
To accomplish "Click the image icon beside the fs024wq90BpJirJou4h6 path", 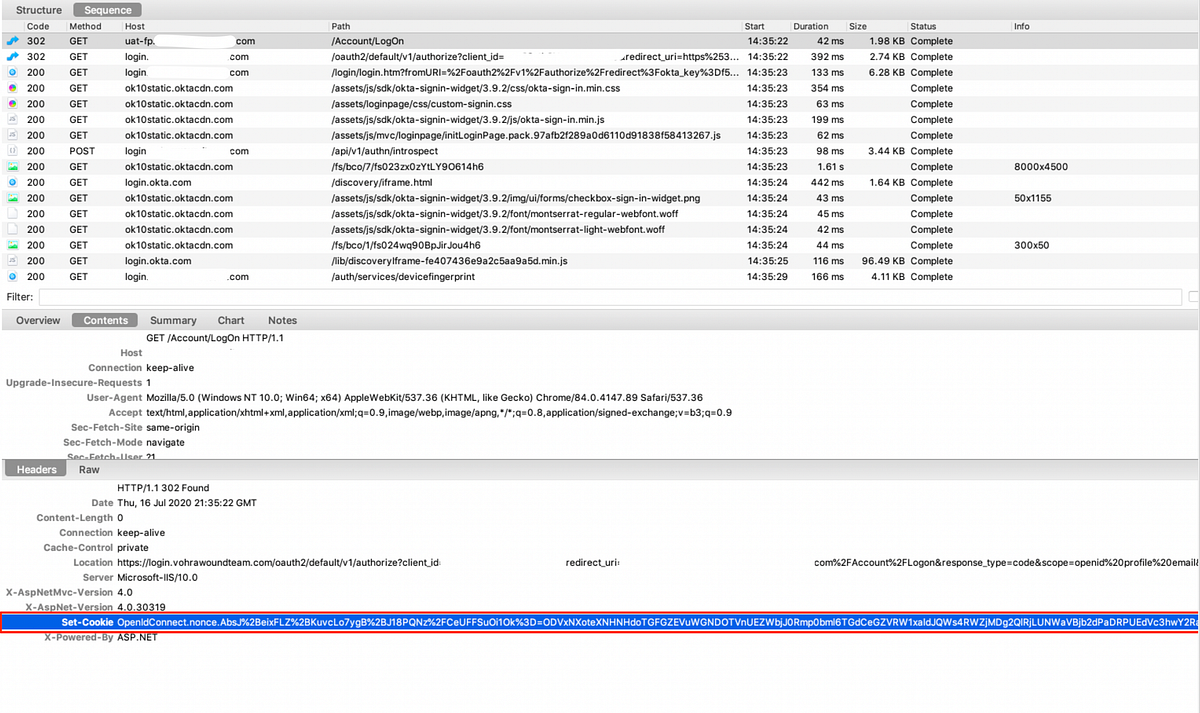I will coord(10,245).
